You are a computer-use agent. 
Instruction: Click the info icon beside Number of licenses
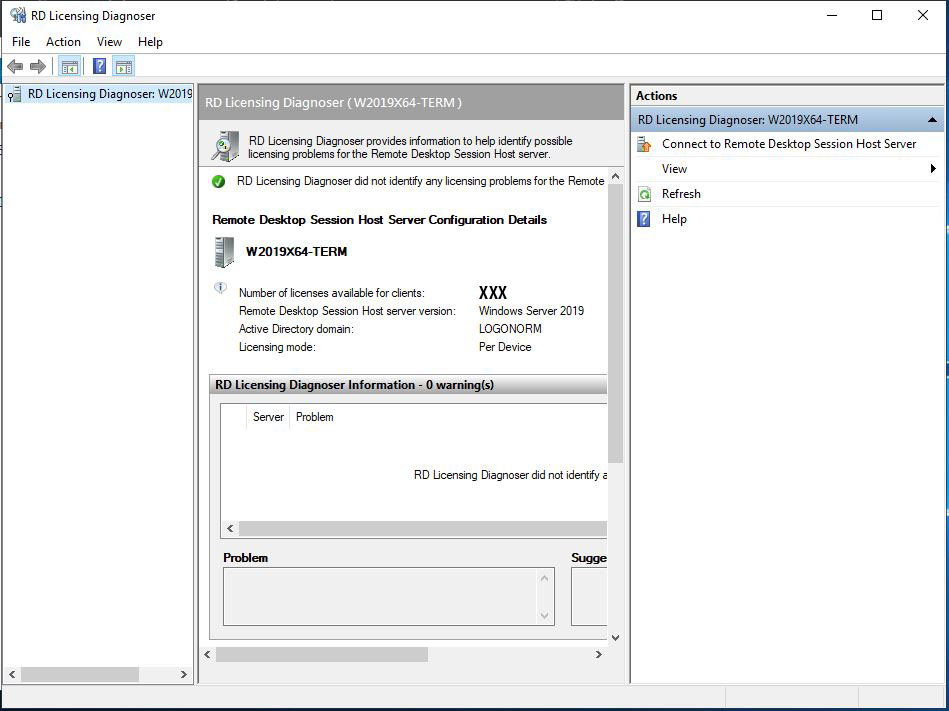click(x=220, y=288)
